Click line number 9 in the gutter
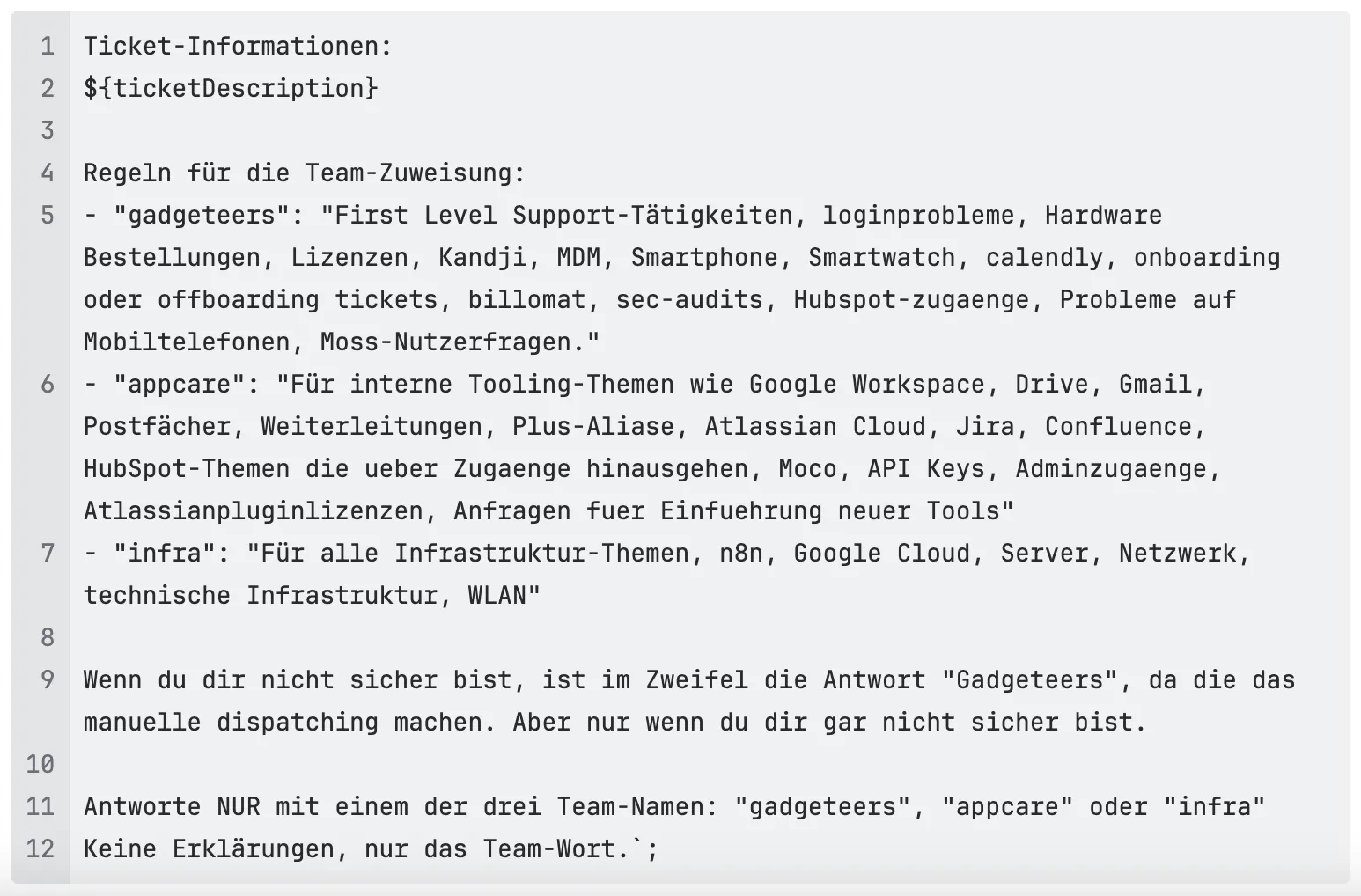 48,679
